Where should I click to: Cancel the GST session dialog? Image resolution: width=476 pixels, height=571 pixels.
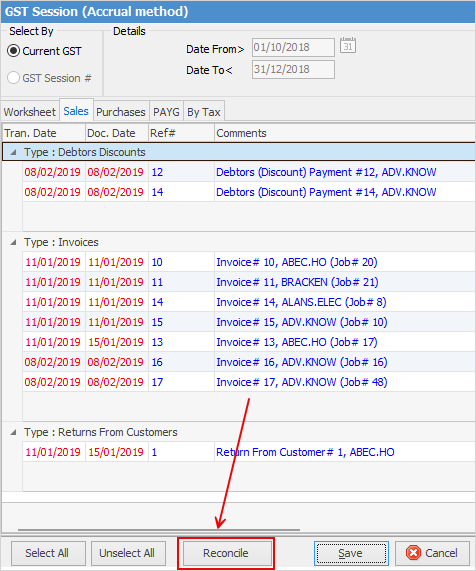click(432, 553)
